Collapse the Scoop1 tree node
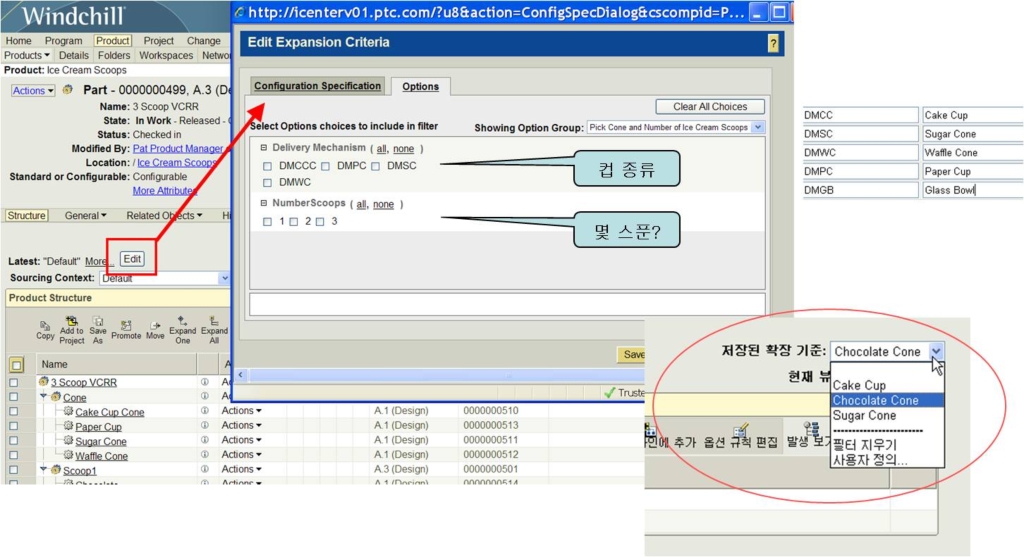The height and width of the screenshot is (557, 1024). coord(43,469)
